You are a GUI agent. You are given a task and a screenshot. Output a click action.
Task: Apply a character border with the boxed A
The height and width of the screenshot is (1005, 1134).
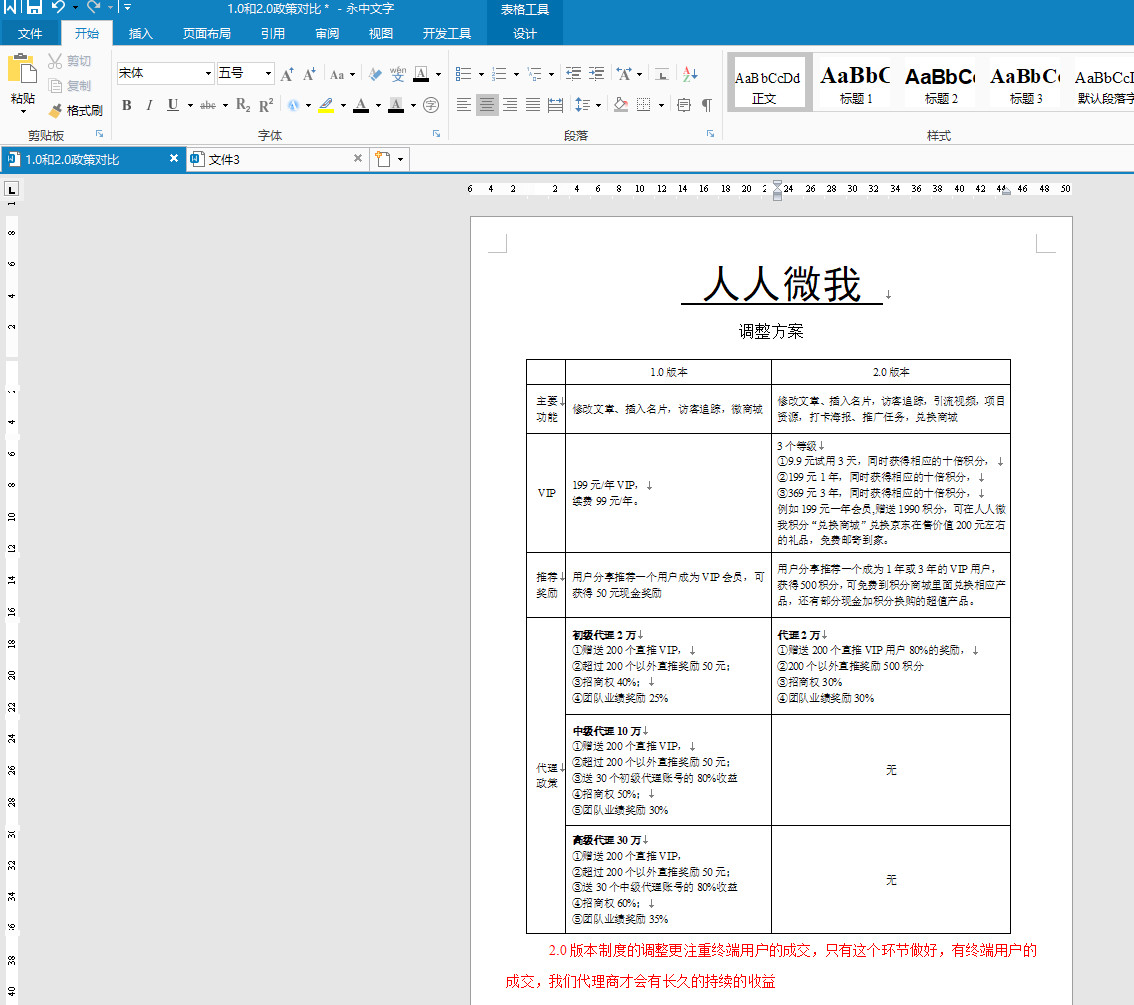click(x=421, y=74)
